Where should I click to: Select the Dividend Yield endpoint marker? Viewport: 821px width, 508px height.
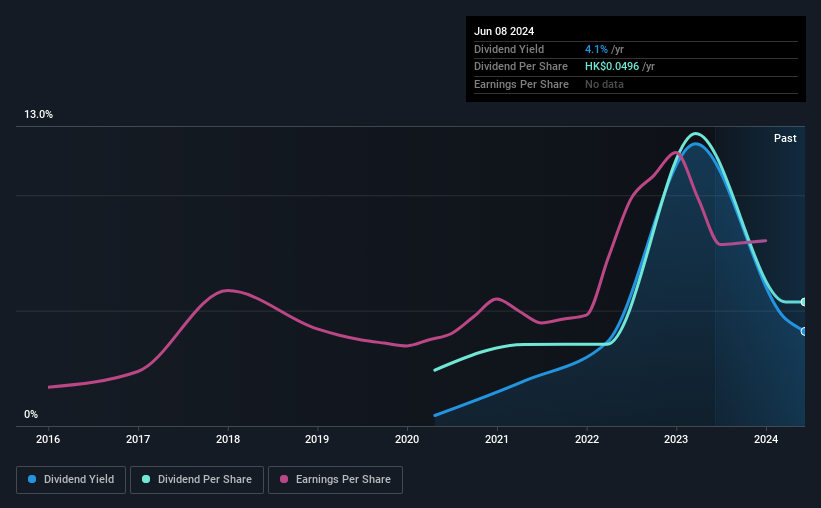[804, 332]
